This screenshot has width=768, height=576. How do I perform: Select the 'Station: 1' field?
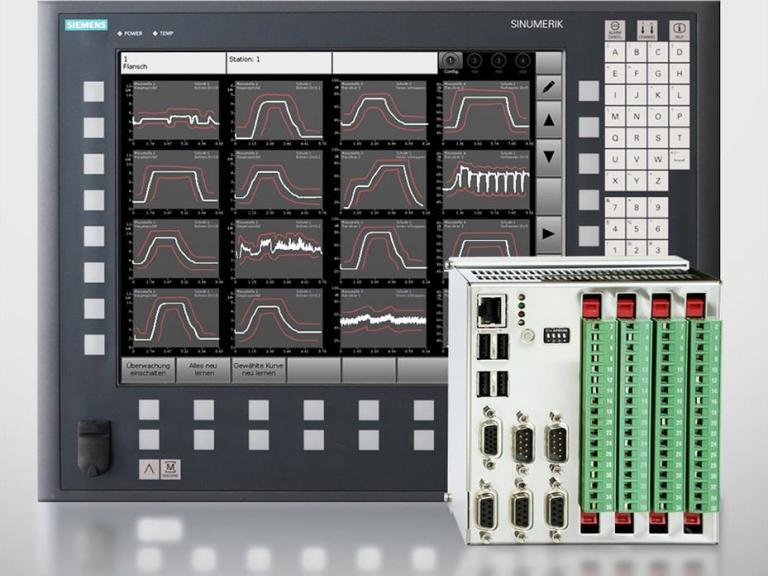pyautogui.click(x=278, y=63)
